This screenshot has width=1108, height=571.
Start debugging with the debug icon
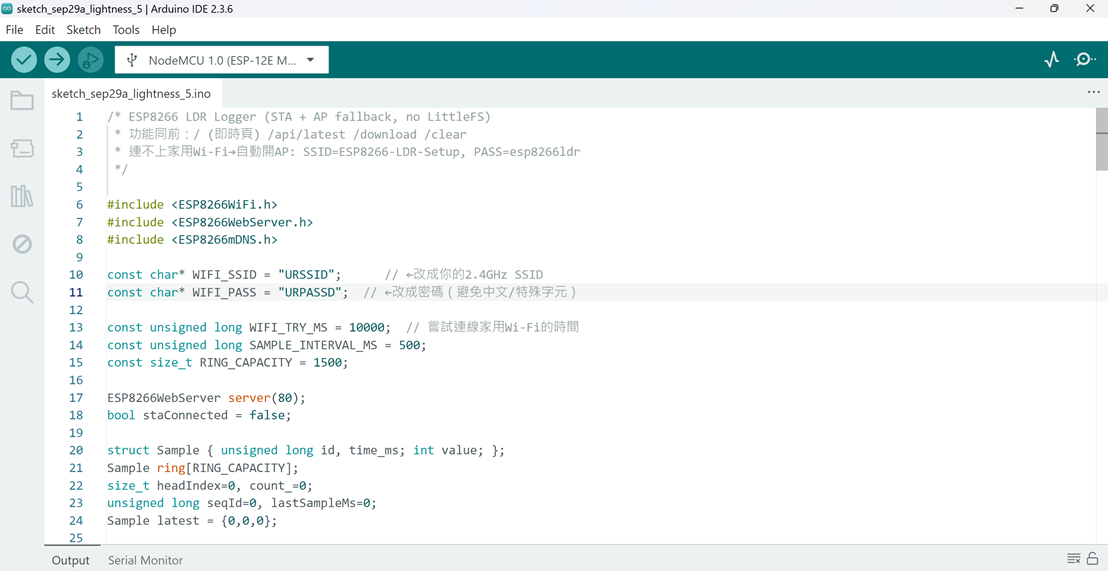coord(90,60)
